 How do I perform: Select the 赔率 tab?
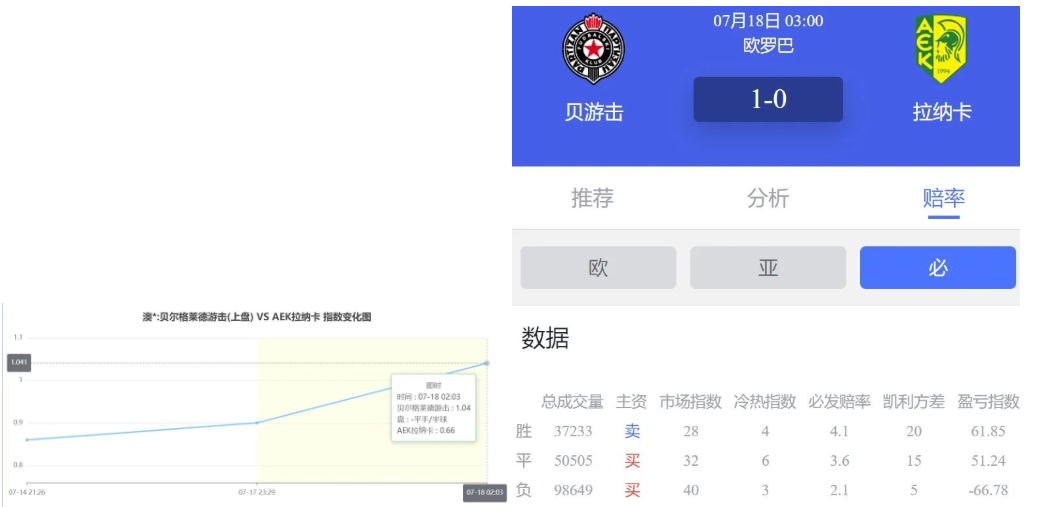pos(943,198)
